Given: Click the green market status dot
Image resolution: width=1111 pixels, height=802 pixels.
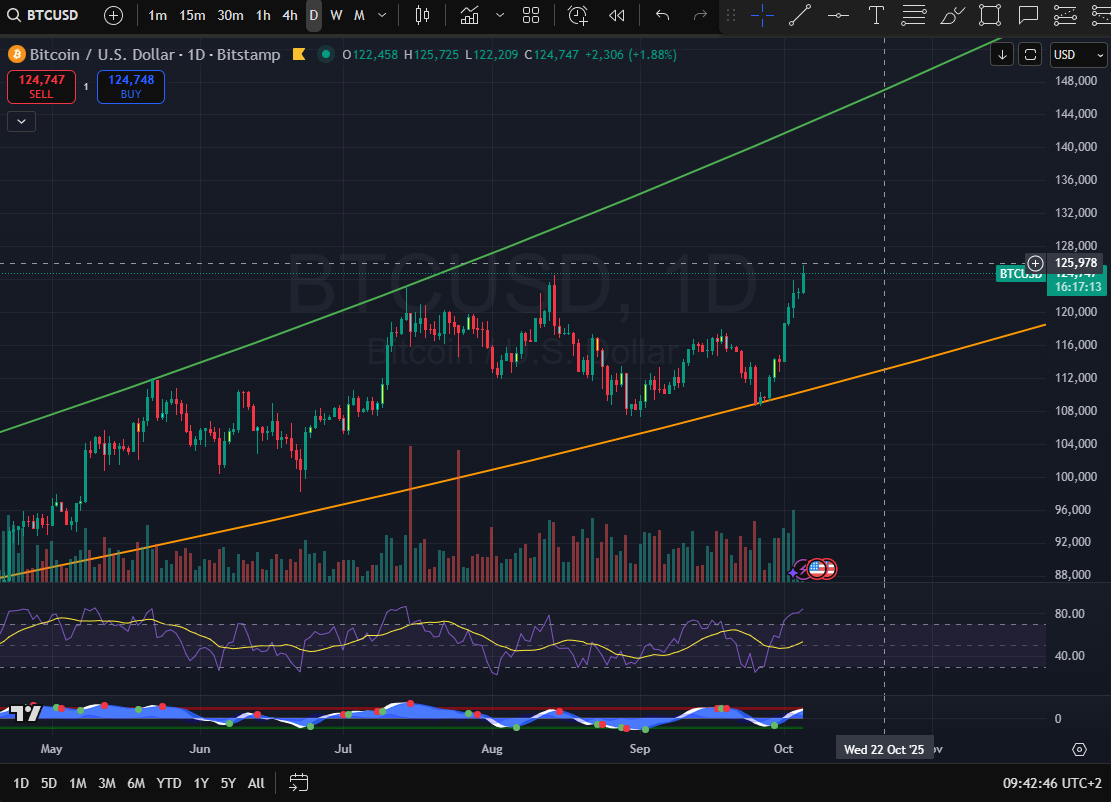Looking at the screenshot, I should [x=325, y=54].
